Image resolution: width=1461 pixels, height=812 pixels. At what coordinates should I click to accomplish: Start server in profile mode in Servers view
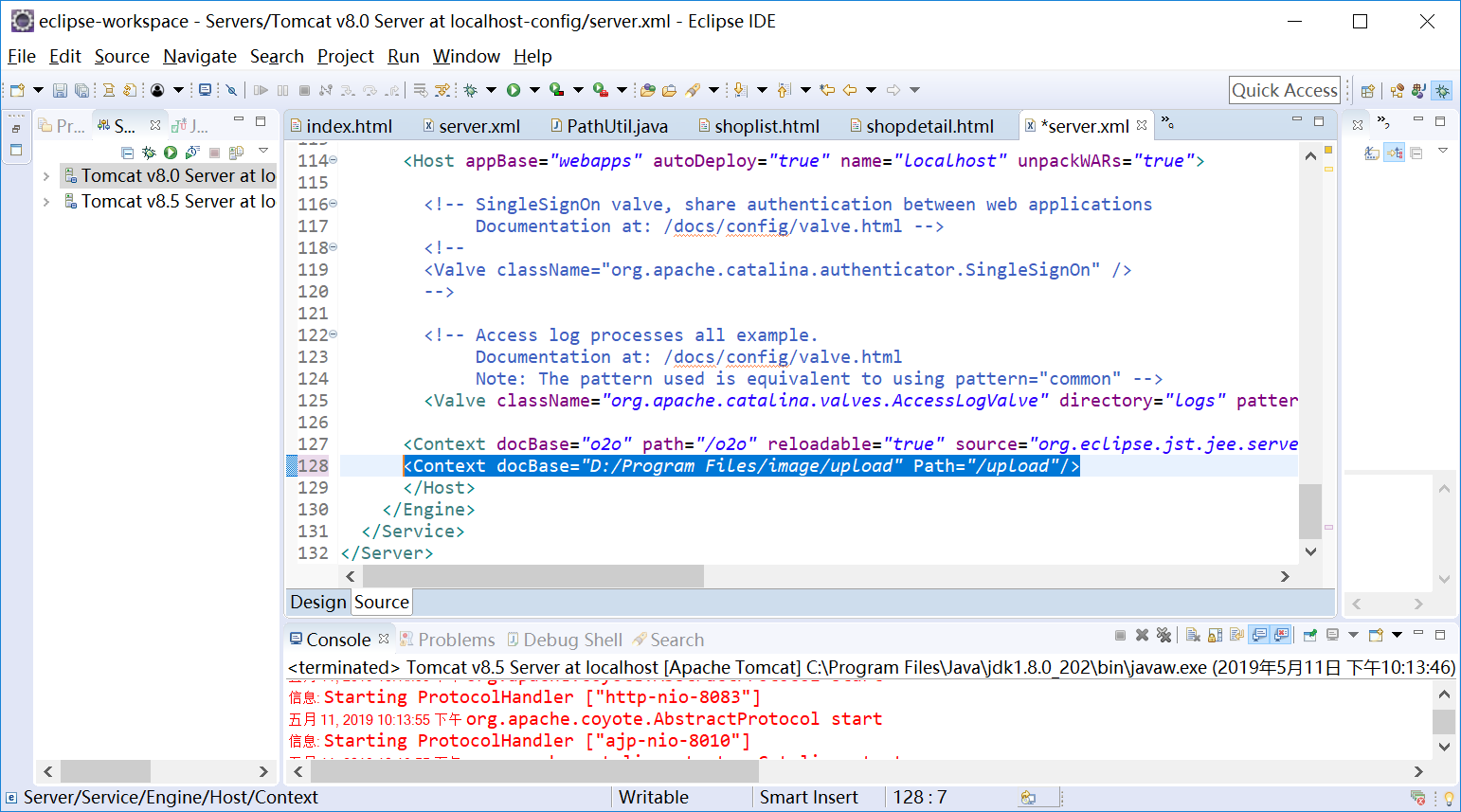(192, 153)
